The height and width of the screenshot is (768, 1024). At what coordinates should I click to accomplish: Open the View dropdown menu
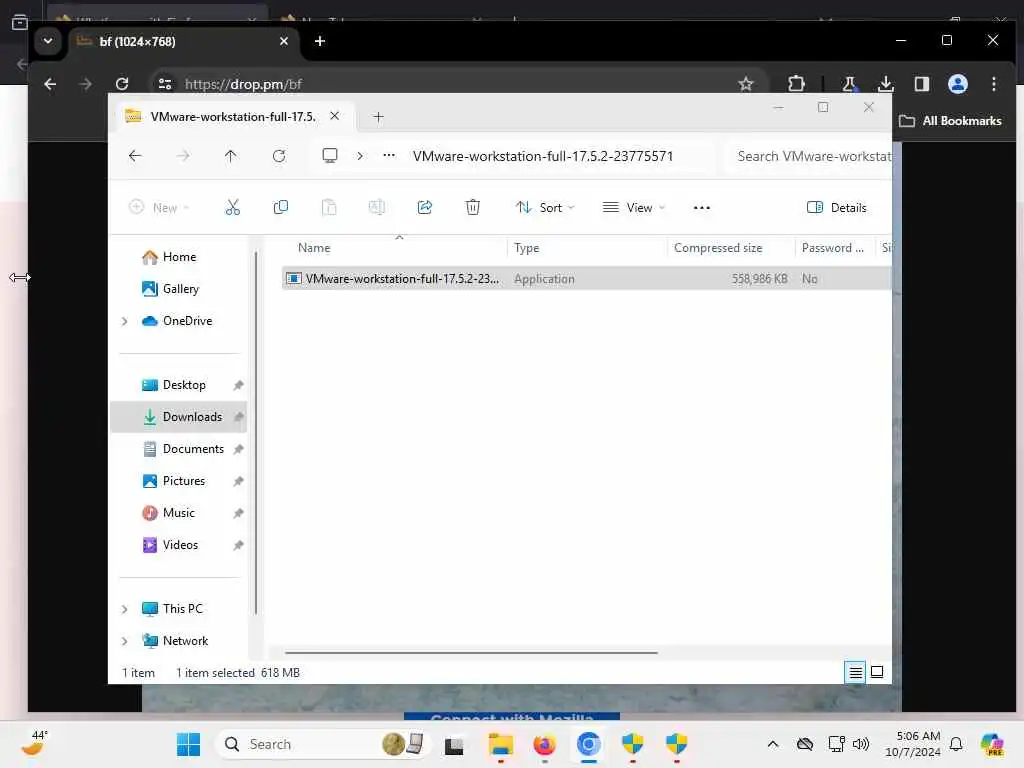point(633,208)
